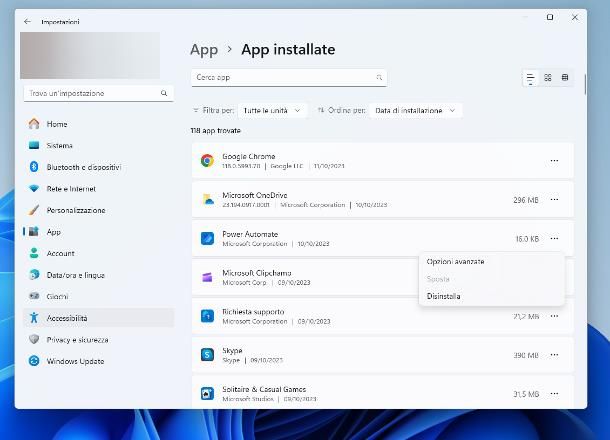Open the three-dot menu for Skype
Screen dimensions: 610x440
pyautogui.click(x=554, y=355)
